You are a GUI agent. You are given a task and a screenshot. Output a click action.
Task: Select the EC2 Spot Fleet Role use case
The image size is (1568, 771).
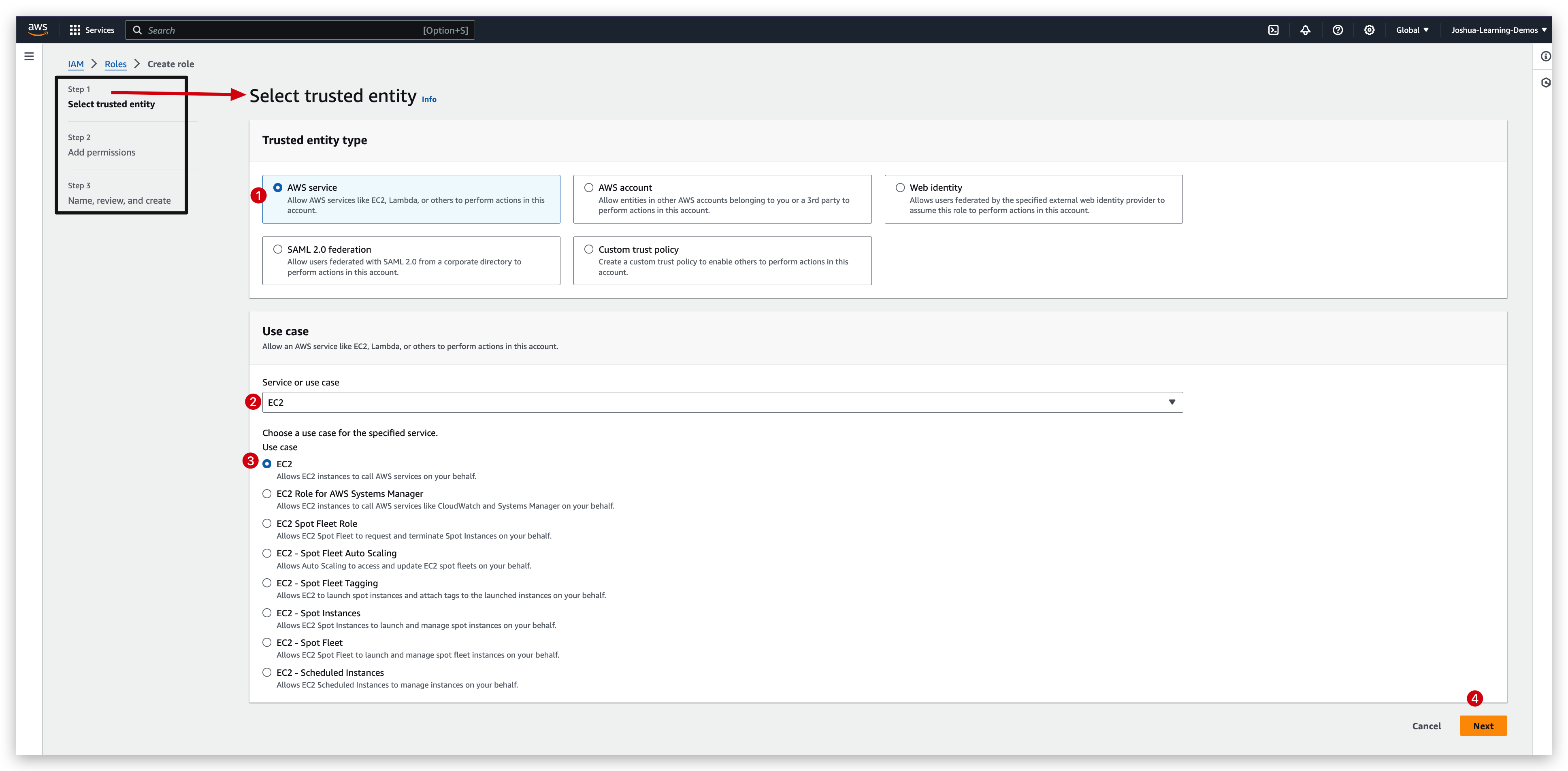coord(266,523)
